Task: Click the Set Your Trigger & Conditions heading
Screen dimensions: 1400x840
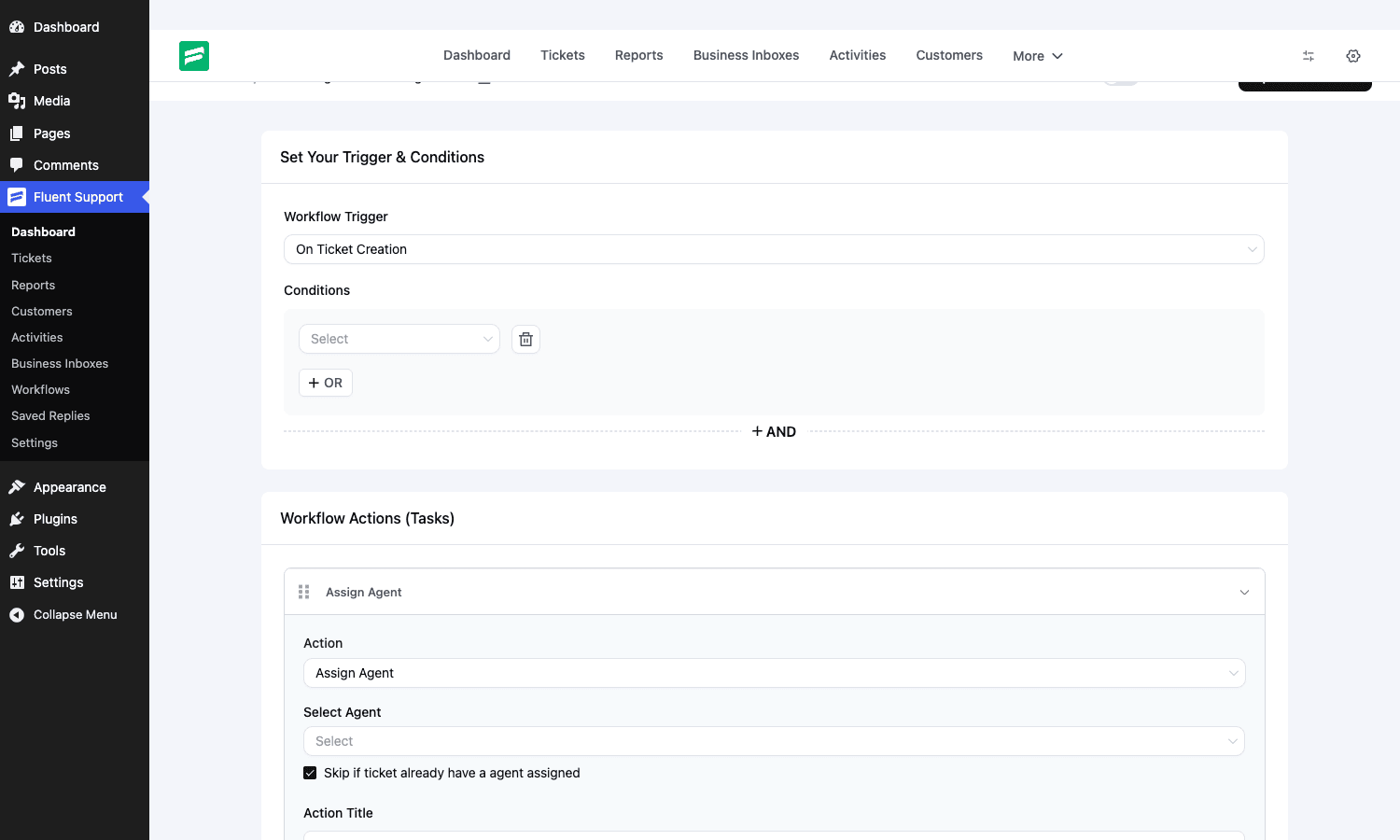Action: (x=382, y=157)
